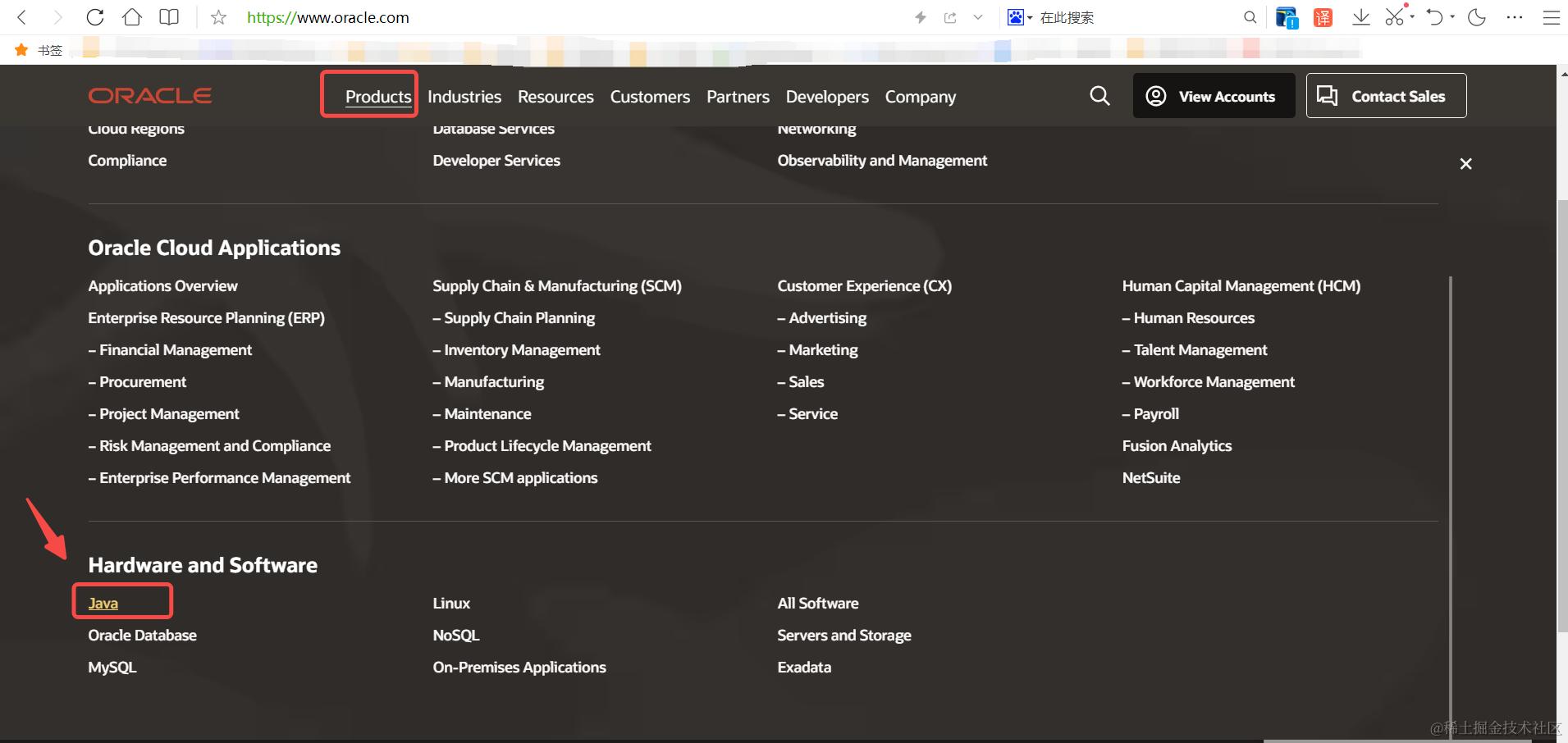
Task: Open reading mode book icon
Action: tap(169, 17)
